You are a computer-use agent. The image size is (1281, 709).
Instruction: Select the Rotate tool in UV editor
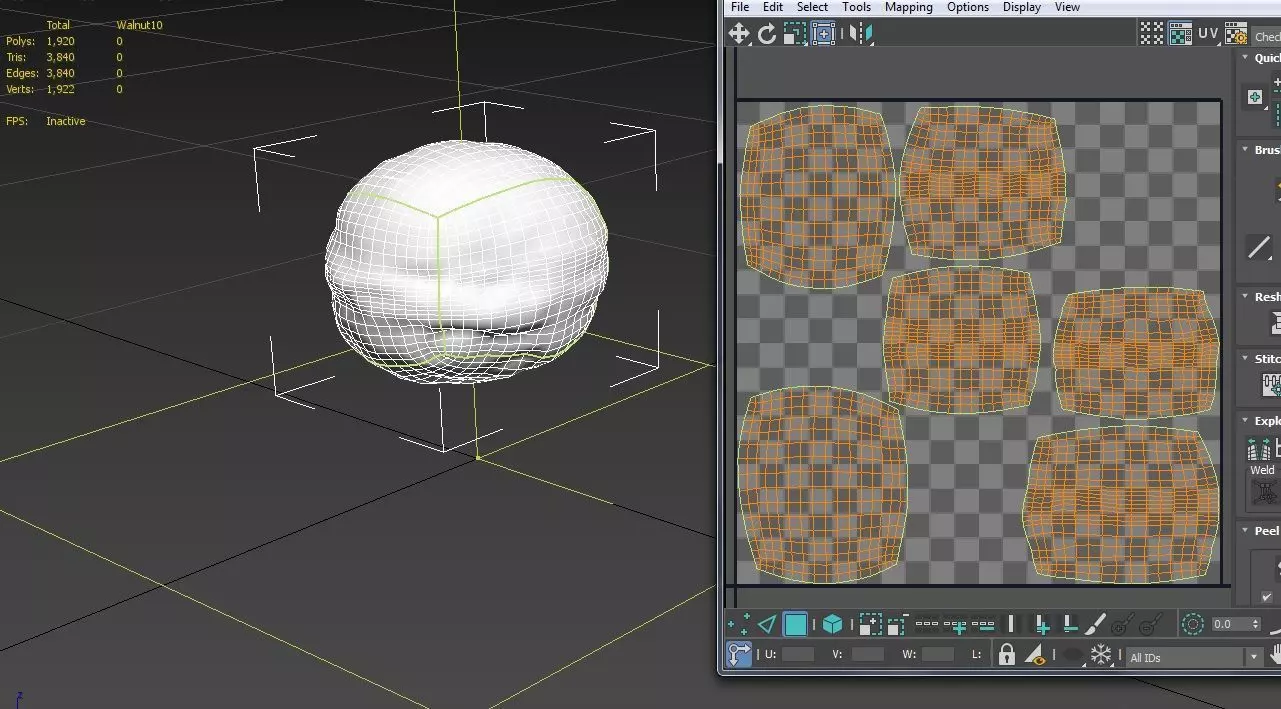pyautogui.click(x=767, y=34)
